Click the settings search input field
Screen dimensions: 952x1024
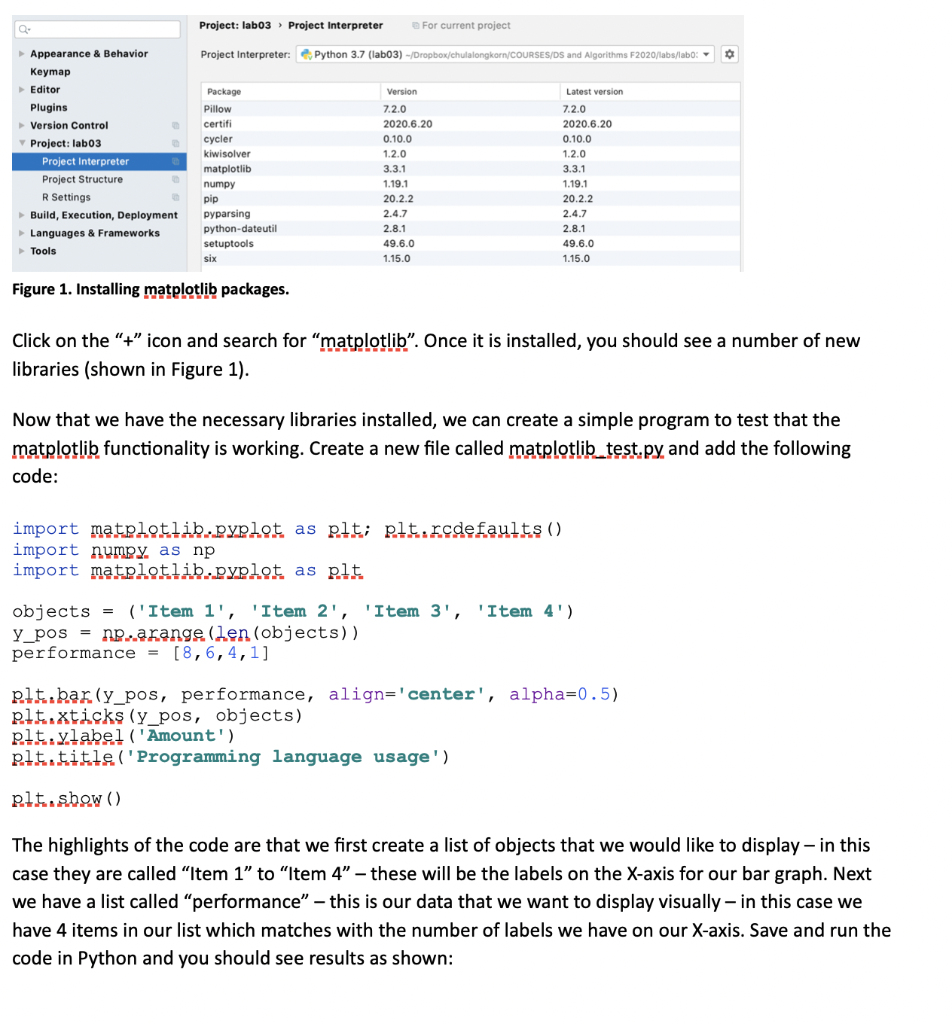tap(98, 29)
